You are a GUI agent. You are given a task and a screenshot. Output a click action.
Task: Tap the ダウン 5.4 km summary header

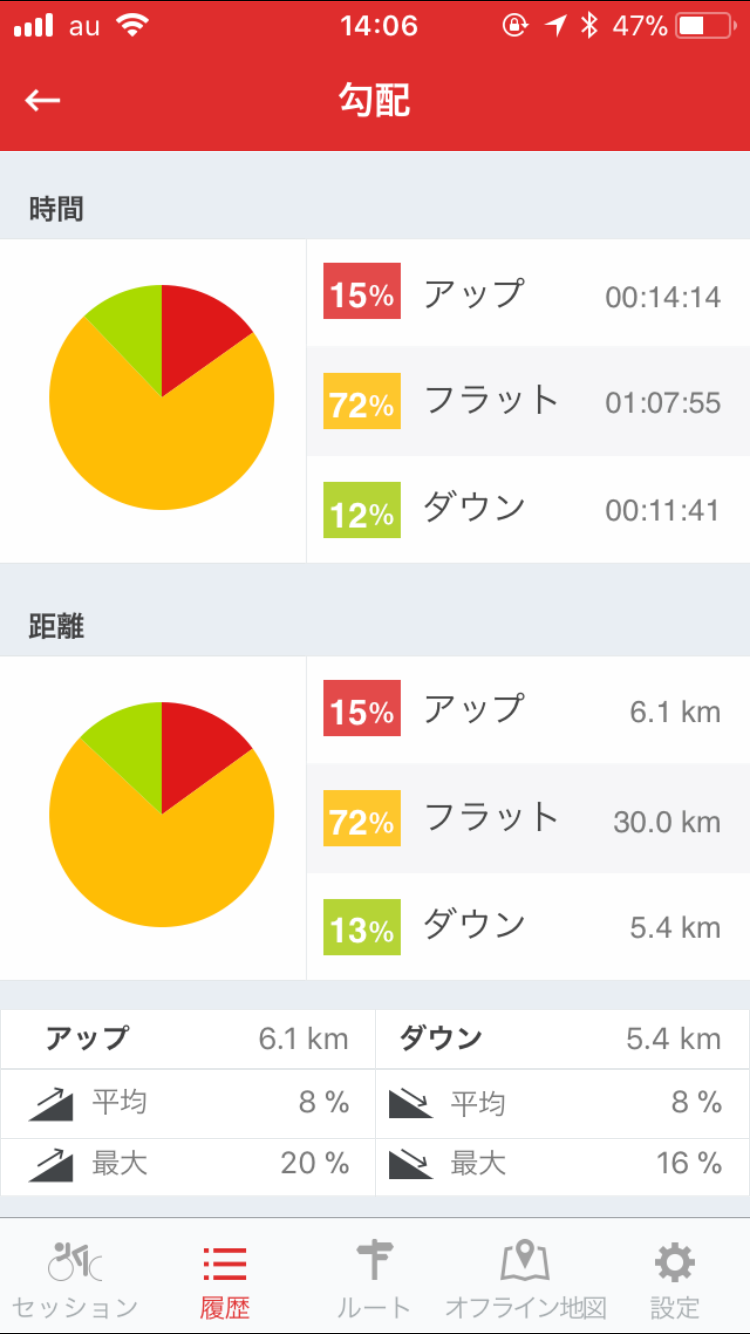(562, 1039)
